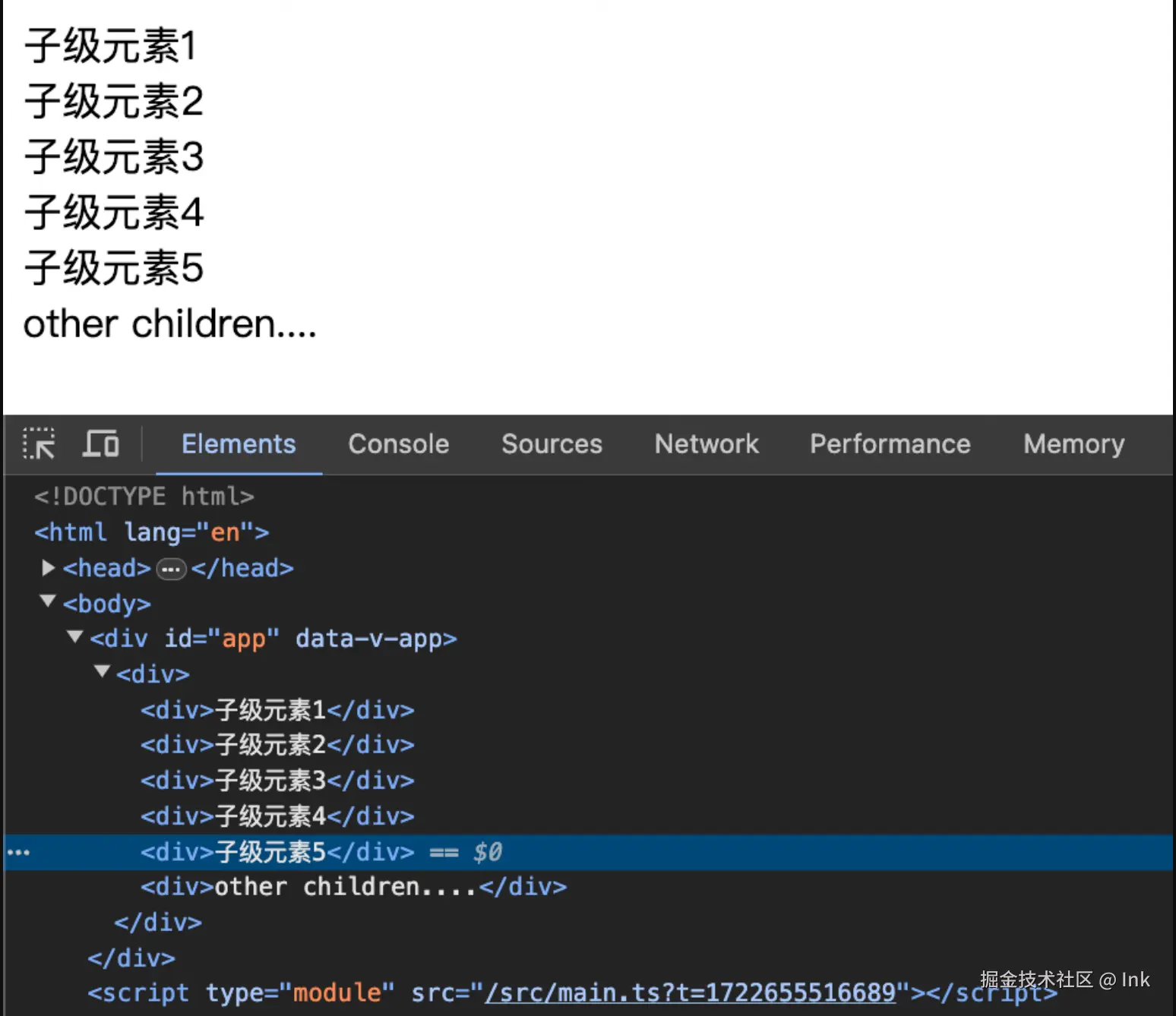This screenshot has height=1016, width=1176.
Task: Click the lang attribute value "en"
Action: 226,532
